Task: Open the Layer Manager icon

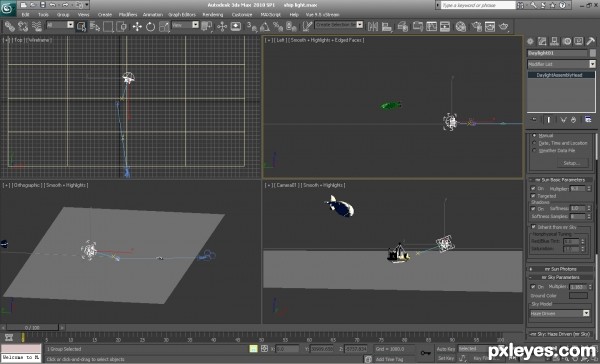Action: pyautogui.click(x=403, y=26)
